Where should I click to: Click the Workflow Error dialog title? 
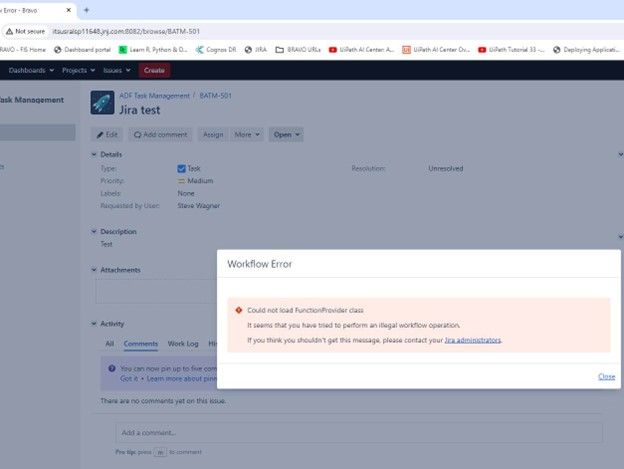pos(259,264)
